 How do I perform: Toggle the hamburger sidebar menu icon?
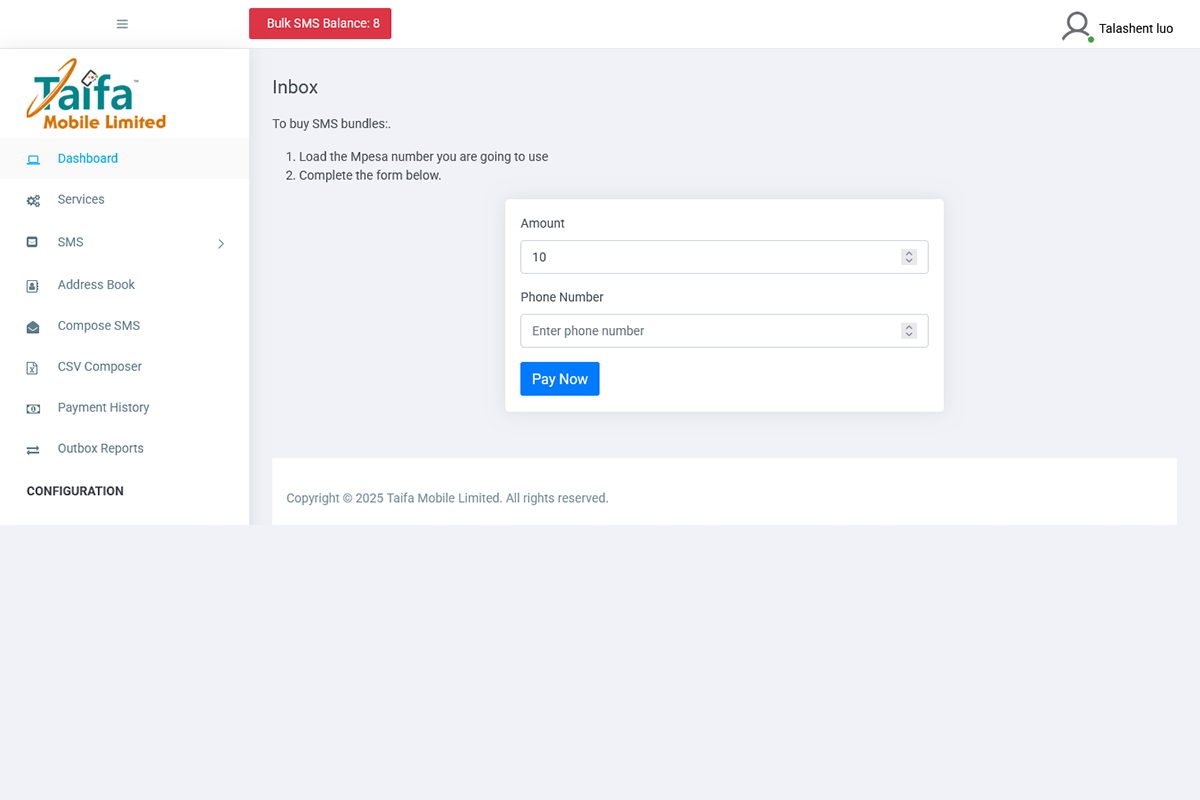[x=122, y=24]
